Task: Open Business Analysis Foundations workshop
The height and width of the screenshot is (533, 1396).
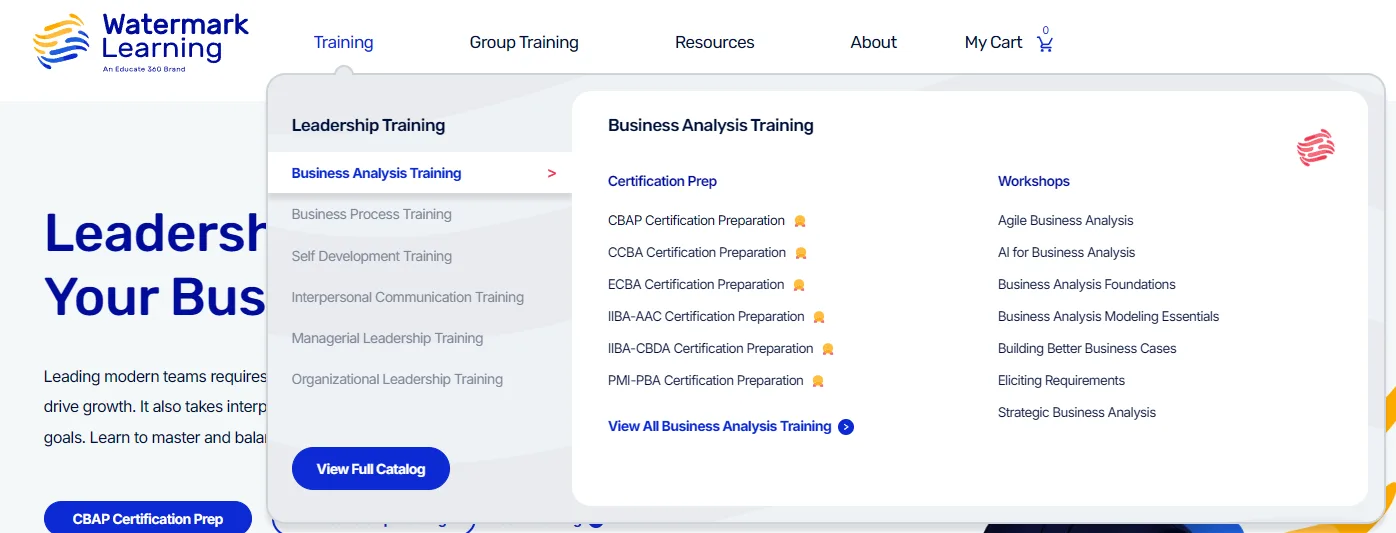Action: [x=1087, y=284]
